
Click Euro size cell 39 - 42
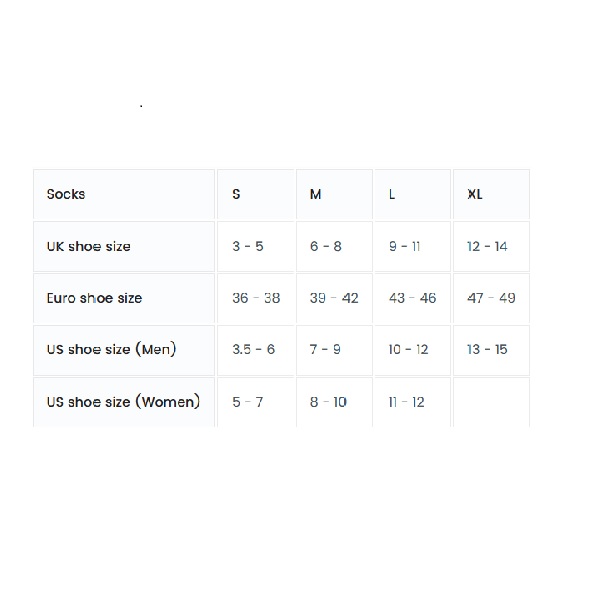click(x=334, y=298)
